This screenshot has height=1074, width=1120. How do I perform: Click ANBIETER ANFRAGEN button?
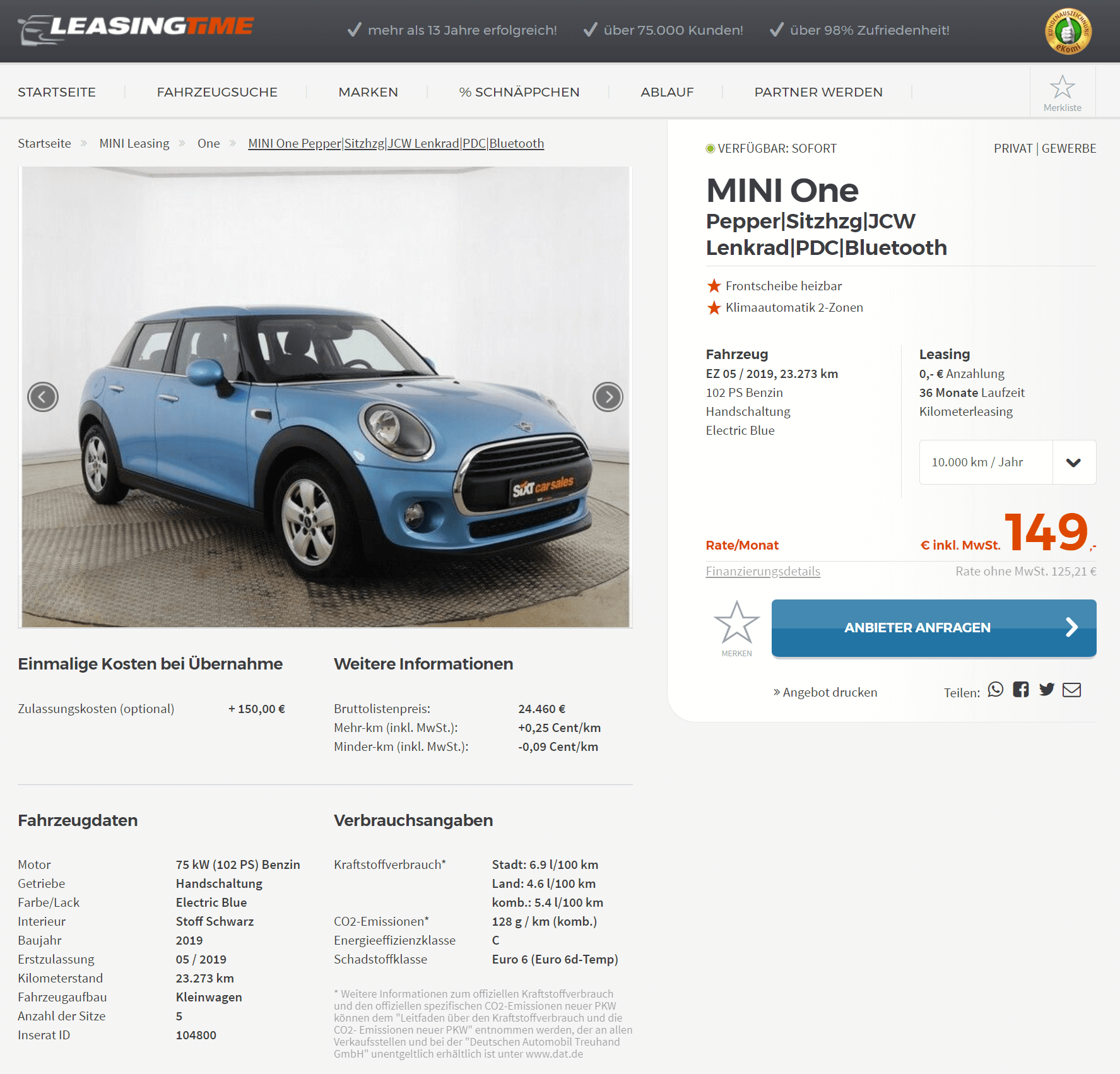pos(934,628)
